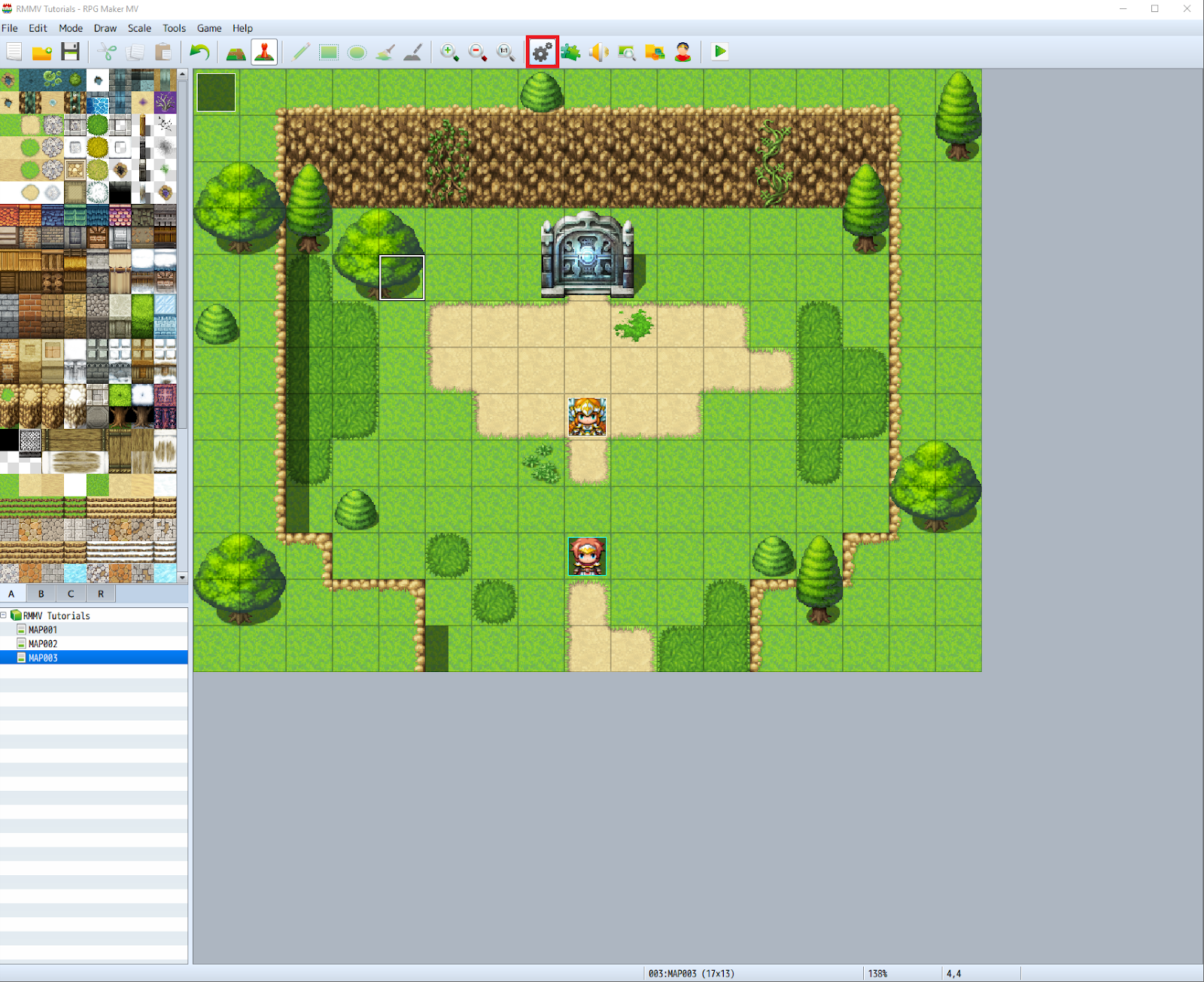Maximize the RPG Maker MV window
This screenshot has height=982, width=1204.
[x=1155, y=9]
